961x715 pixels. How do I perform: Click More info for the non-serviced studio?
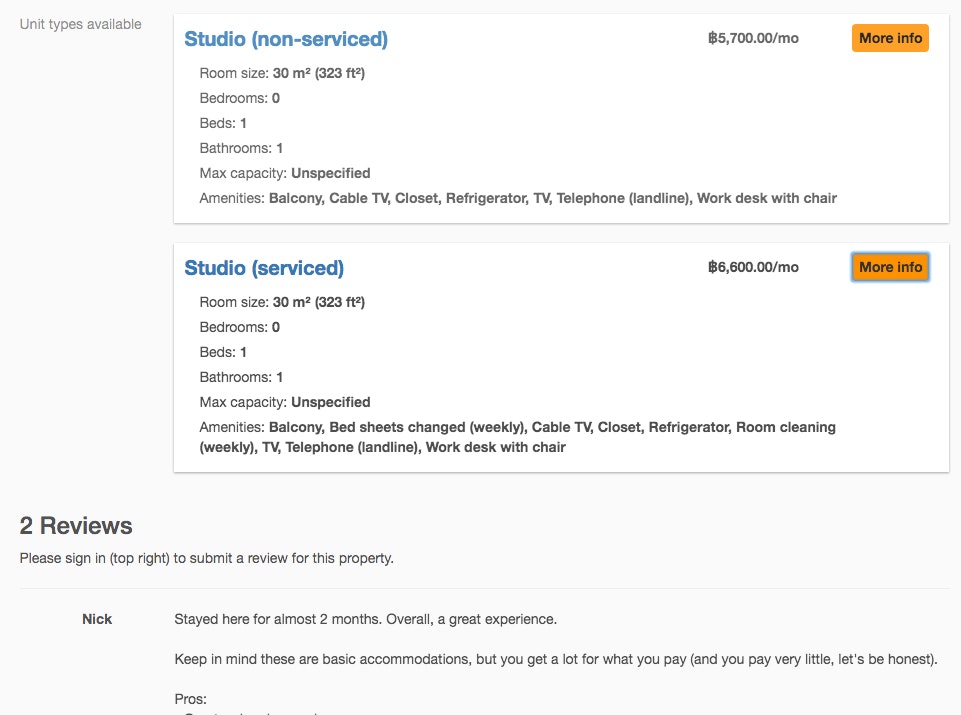tap(890, 38)
